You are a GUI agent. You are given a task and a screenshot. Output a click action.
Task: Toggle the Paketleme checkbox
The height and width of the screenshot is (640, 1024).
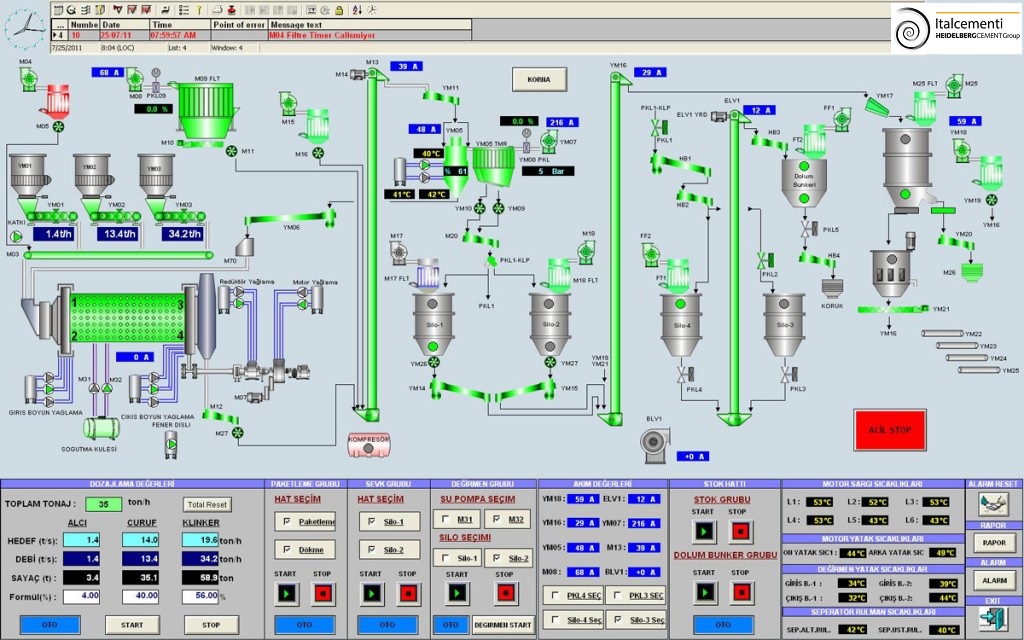288,521
